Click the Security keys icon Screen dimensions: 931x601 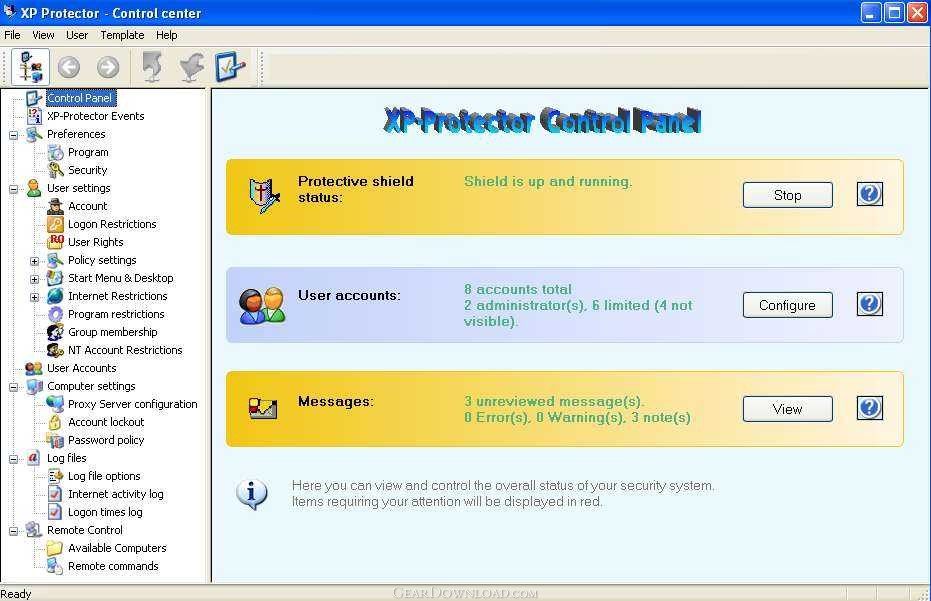tap(55, 170)
